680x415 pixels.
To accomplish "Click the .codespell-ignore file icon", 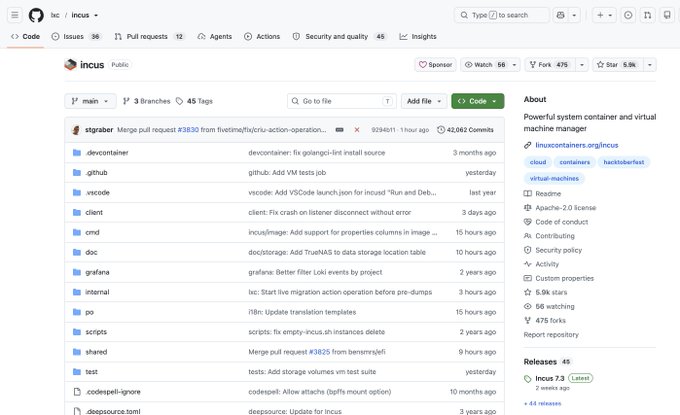I will [77, 392].
